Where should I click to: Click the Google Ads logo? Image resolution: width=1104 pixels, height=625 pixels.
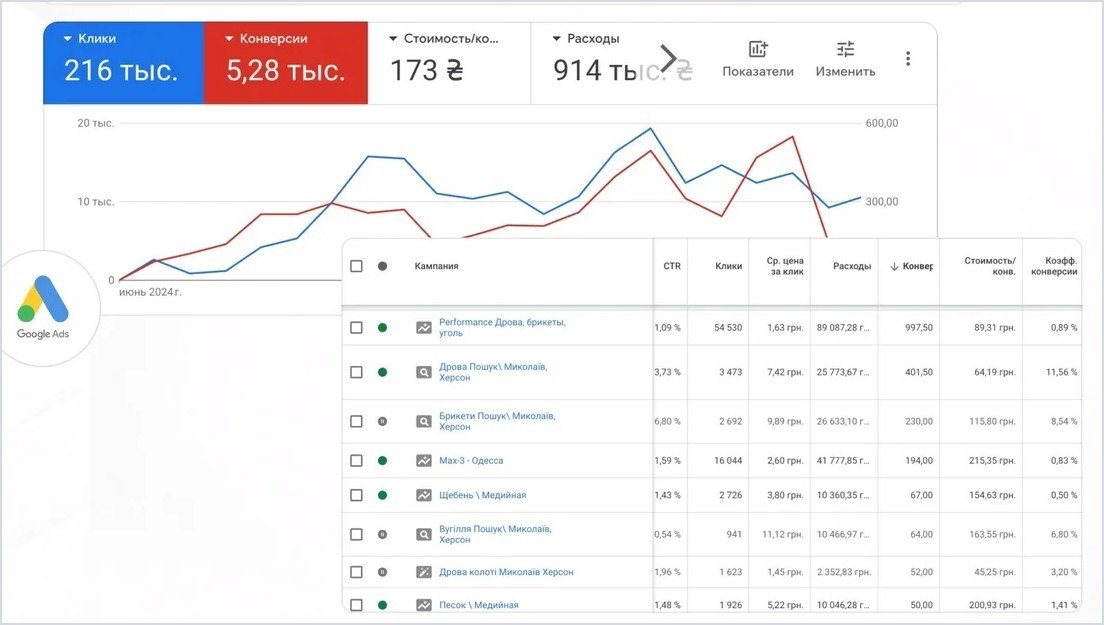point(43,308)
